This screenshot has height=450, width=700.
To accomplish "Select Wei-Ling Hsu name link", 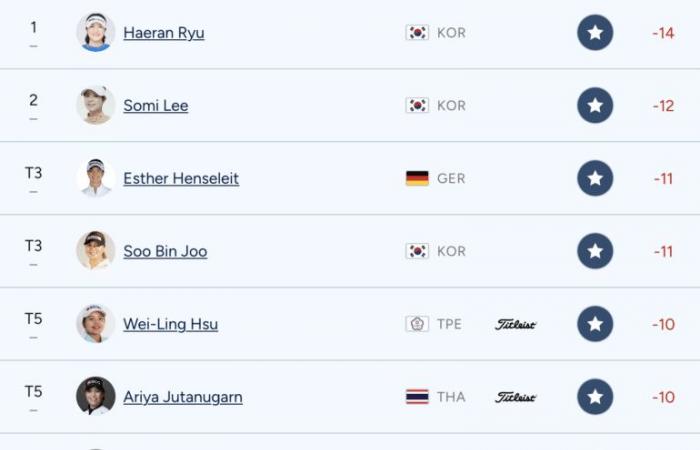I will point(171,324).
